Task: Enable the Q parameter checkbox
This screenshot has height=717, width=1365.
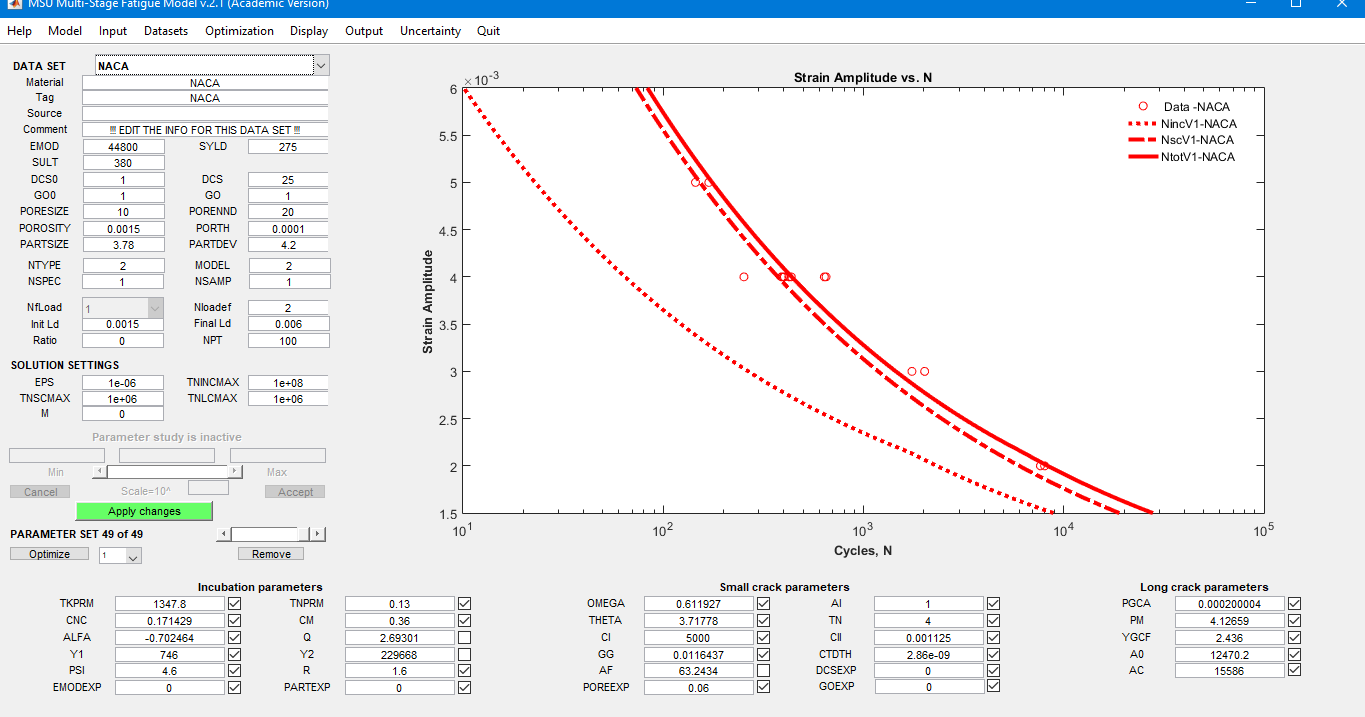Action: 464,637
